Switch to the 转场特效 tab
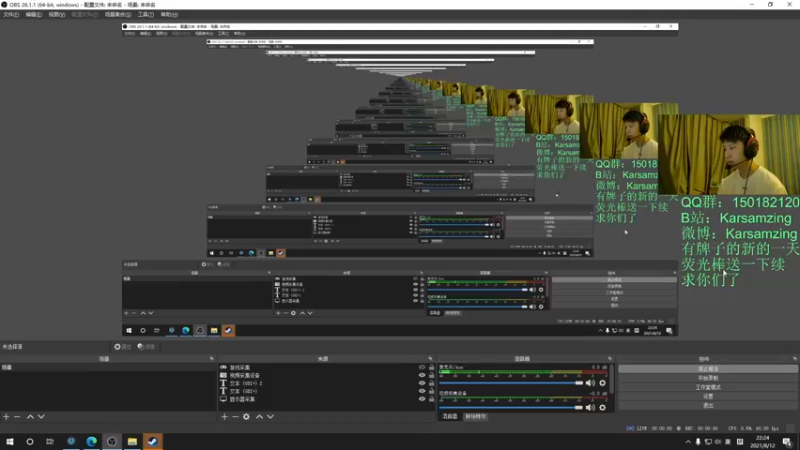800x450 pixels. click(476, 417)
